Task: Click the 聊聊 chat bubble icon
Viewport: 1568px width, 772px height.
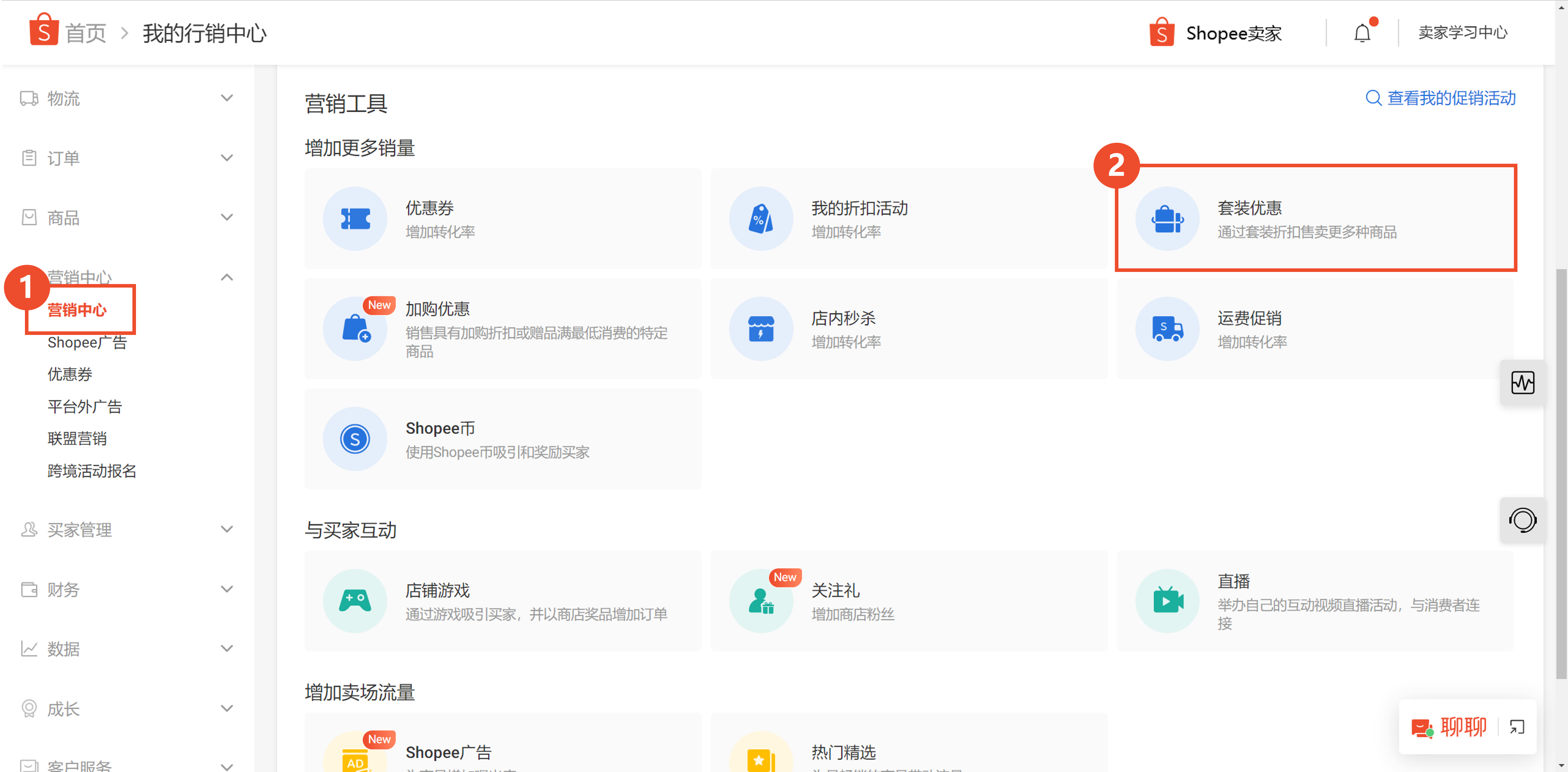Action: tap(1422, 728)
